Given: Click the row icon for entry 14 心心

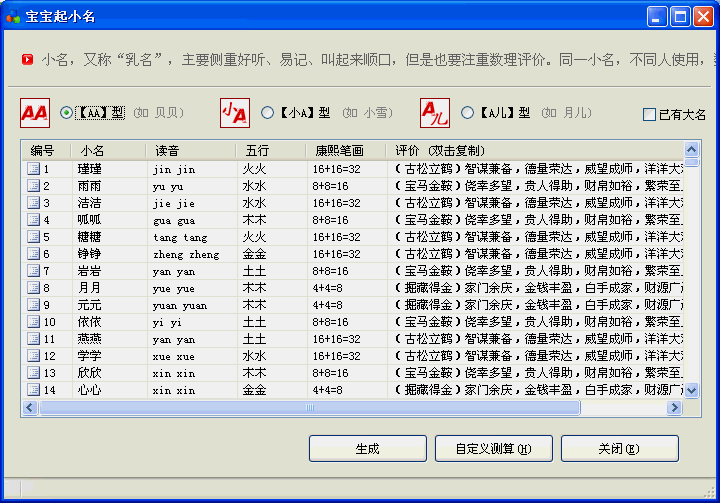Looking at the screenshot, I should pyautogui.click(x=33, y=390).
